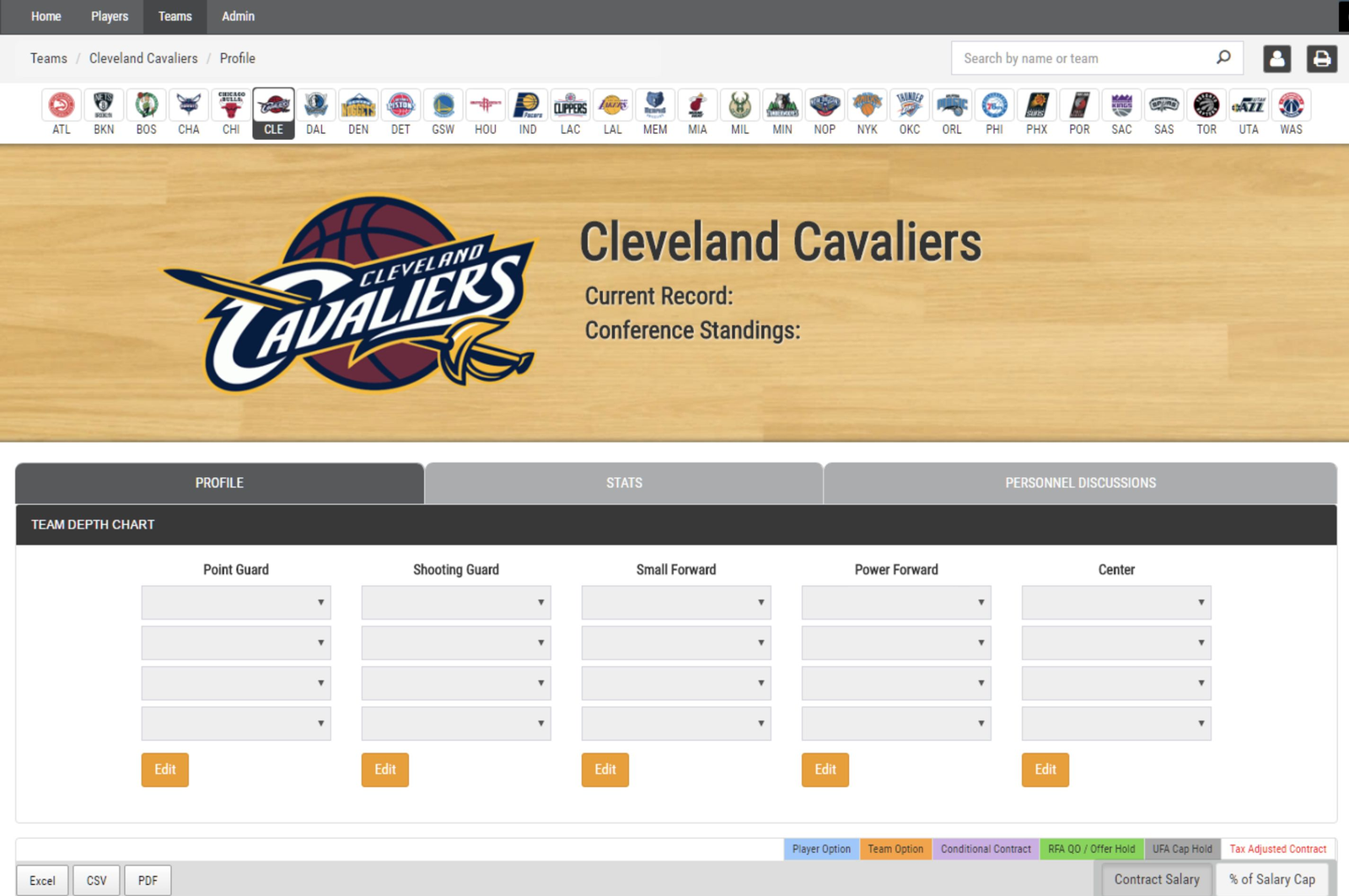Open the Denver DEN team icon
Image resolution: width=1349 pixels, height=896 pixels.
(358, 113)
